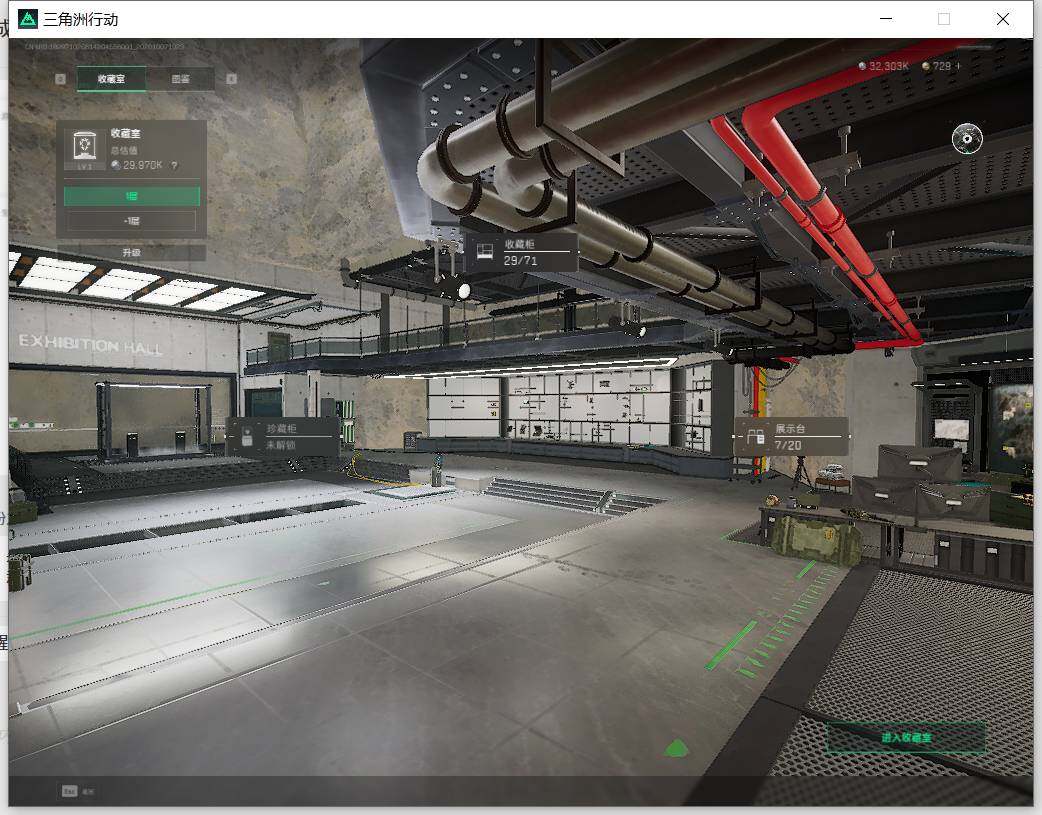Screen dimensions: 1042x815
Task: Open the 收藏柜 29/71 marker
Action: tap(522, 252)
